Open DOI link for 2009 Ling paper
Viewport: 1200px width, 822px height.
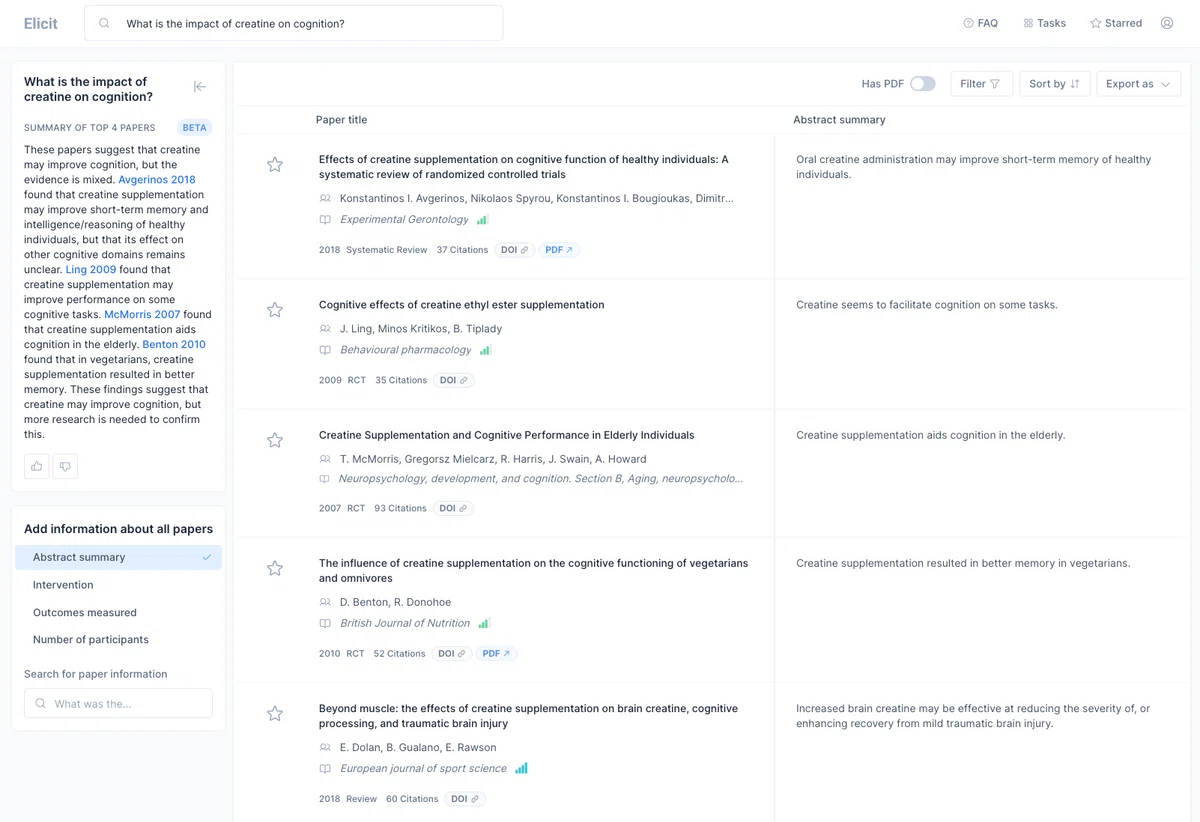tap(453, 380)
